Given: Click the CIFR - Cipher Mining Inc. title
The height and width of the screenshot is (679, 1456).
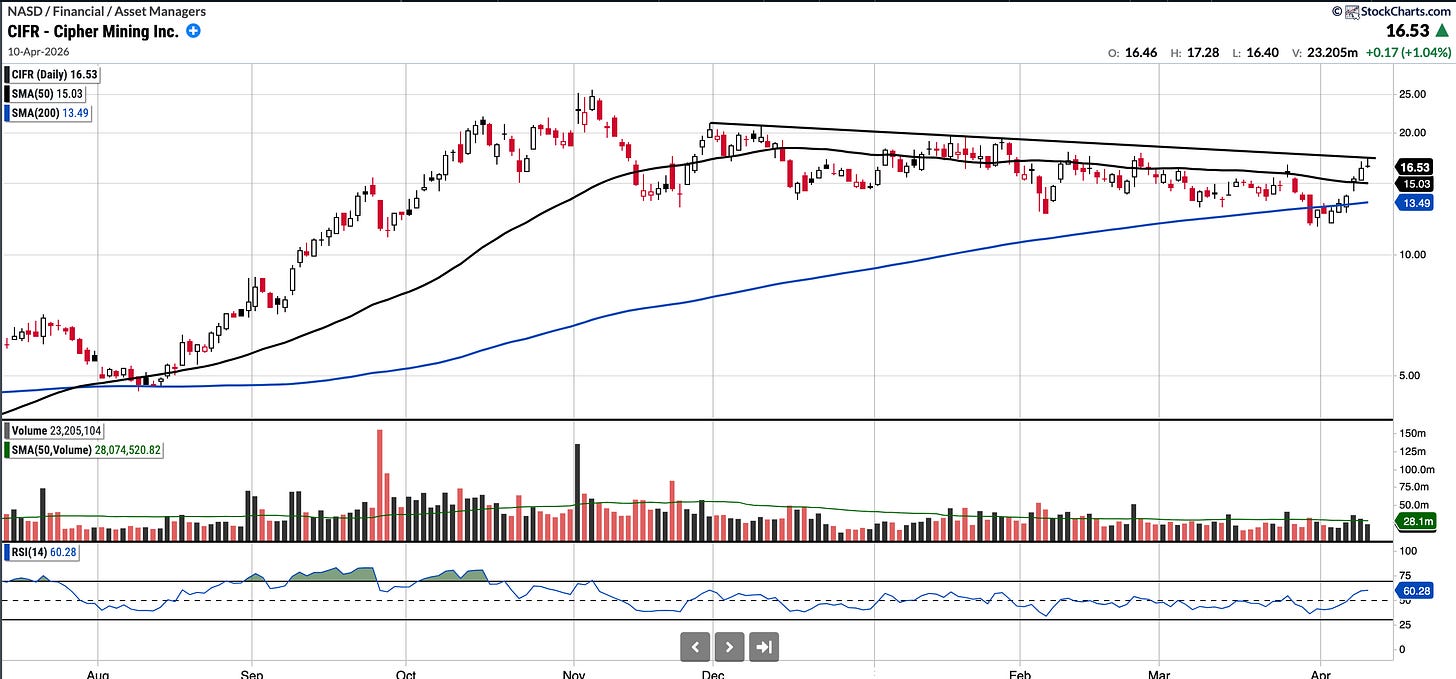Looking at the screenshot, I should 93,31.
